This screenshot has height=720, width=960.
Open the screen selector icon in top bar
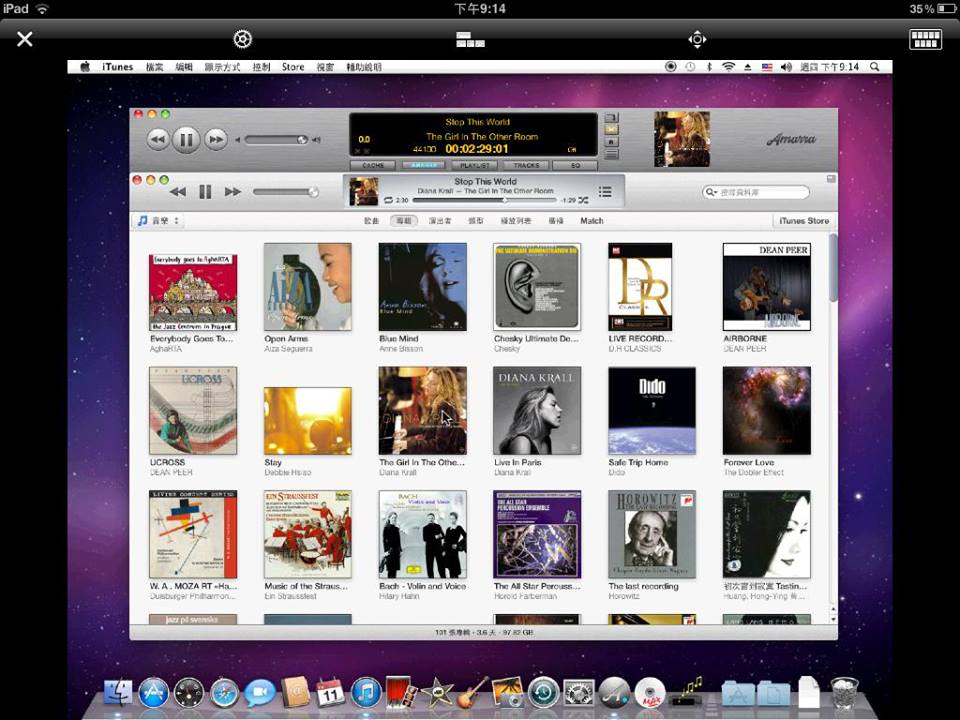[470, 39]
